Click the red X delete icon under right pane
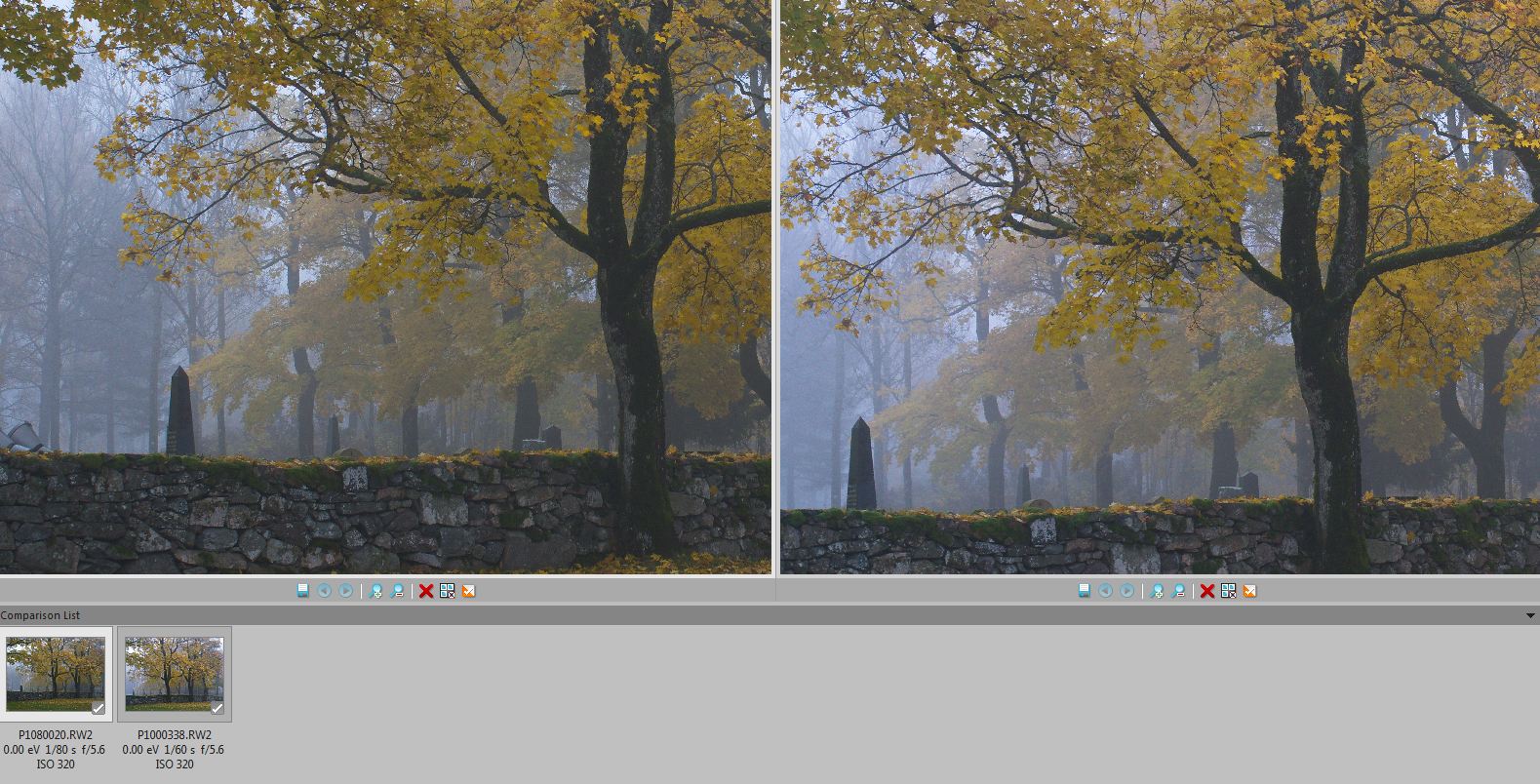The width and height of the screenshot is (1540, 784). coord(1207,591)
